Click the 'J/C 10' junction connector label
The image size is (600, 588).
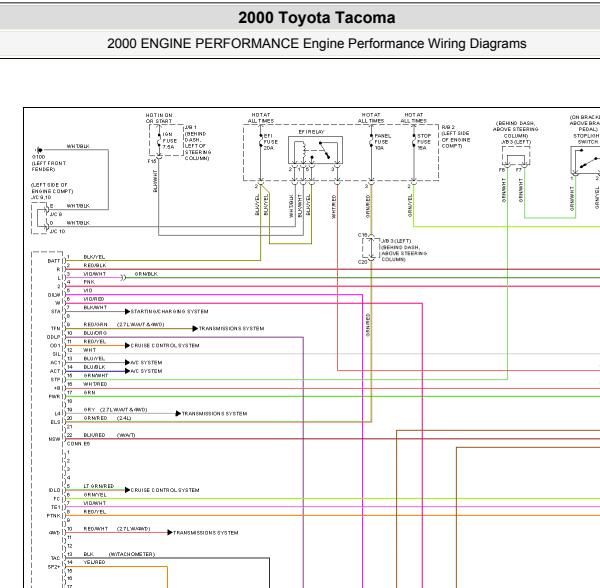click(x=57, y=231)
